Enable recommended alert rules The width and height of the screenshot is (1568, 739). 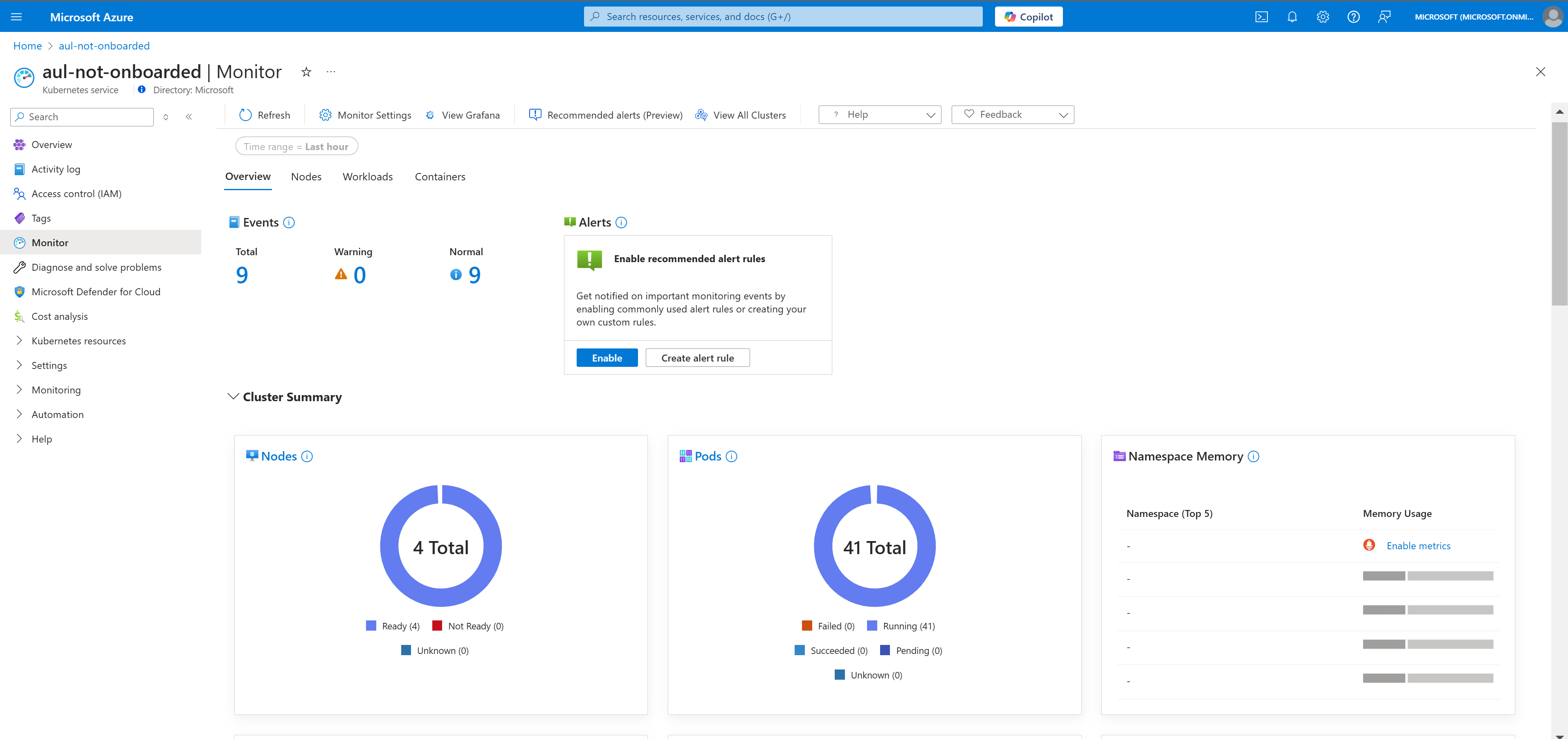coord(606,357)
